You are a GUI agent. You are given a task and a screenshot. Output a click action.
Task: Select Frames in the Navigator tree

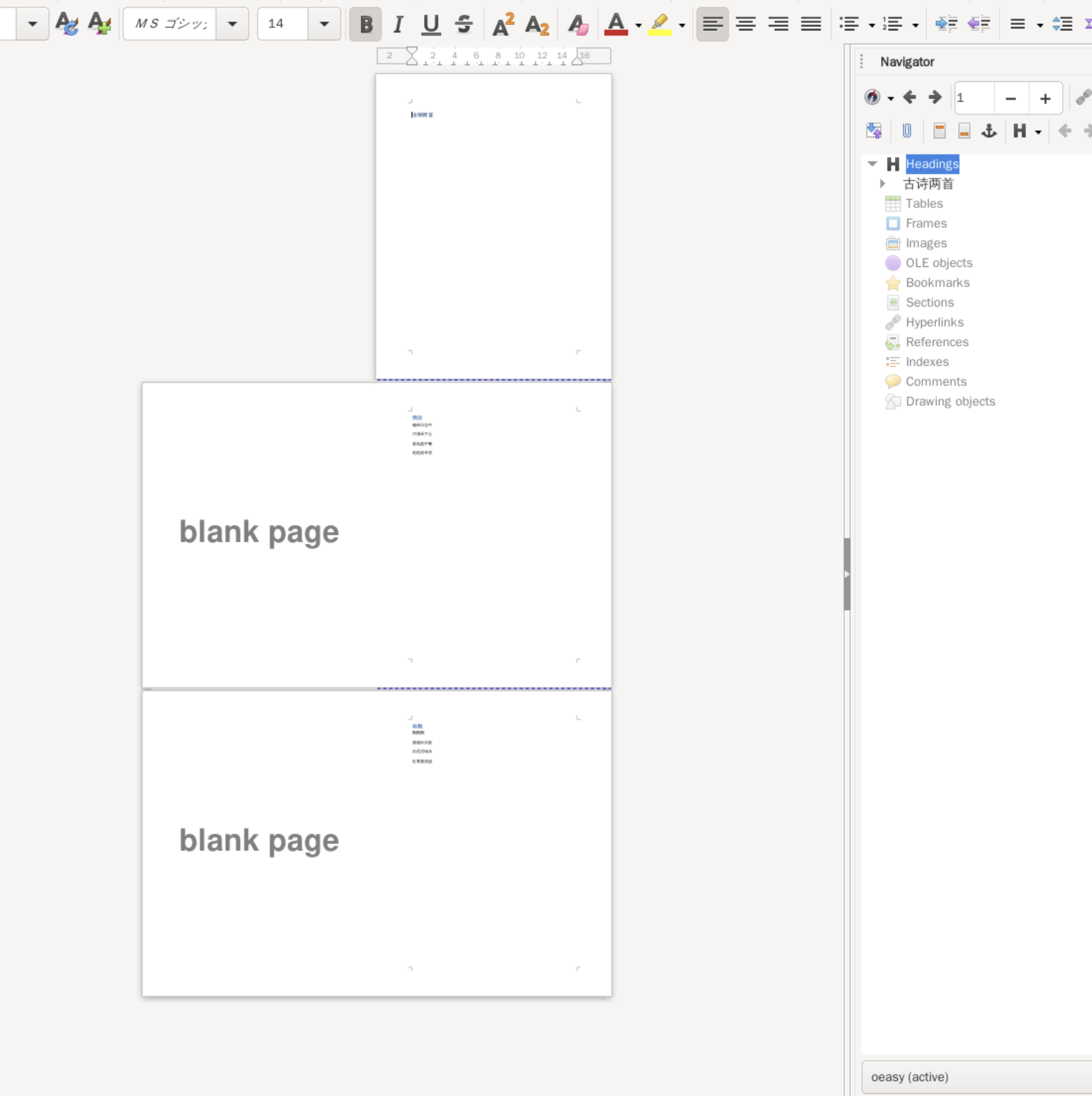(x=926, y=223)
